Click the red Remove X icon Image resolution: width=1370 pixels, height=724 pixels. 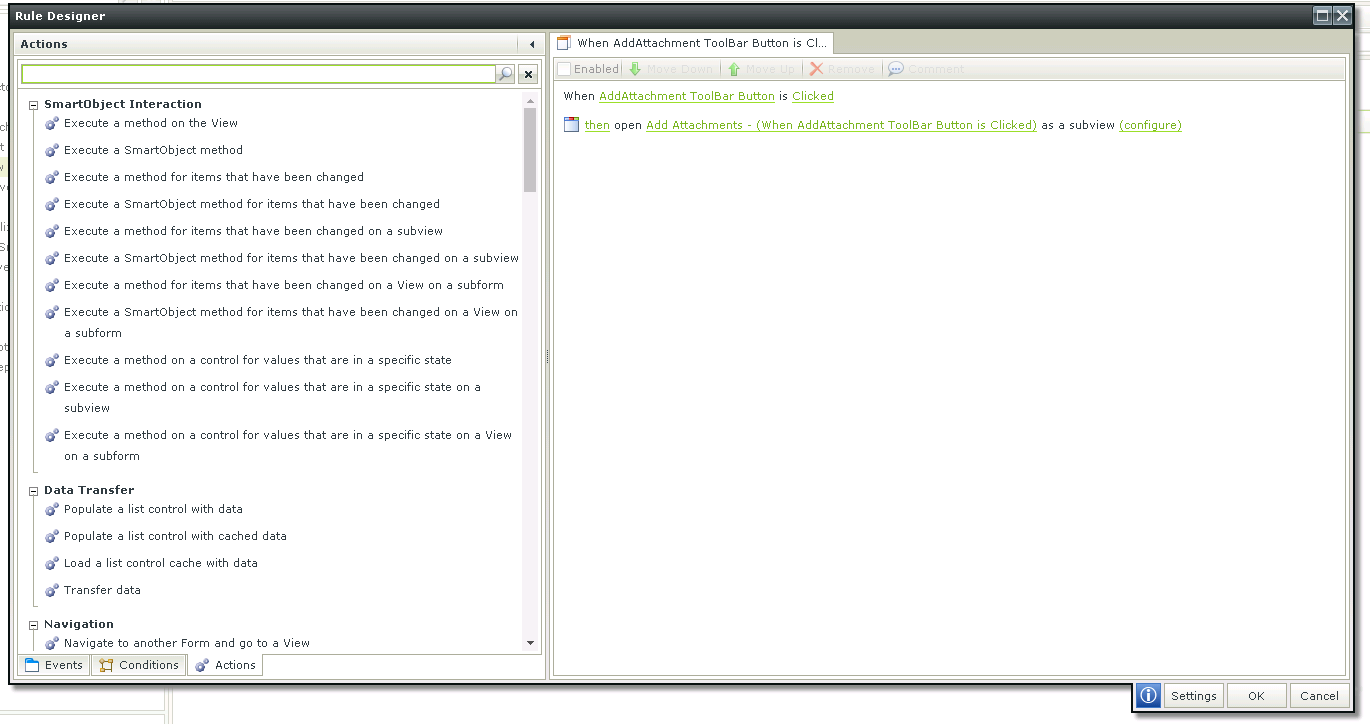pos(816,69)
